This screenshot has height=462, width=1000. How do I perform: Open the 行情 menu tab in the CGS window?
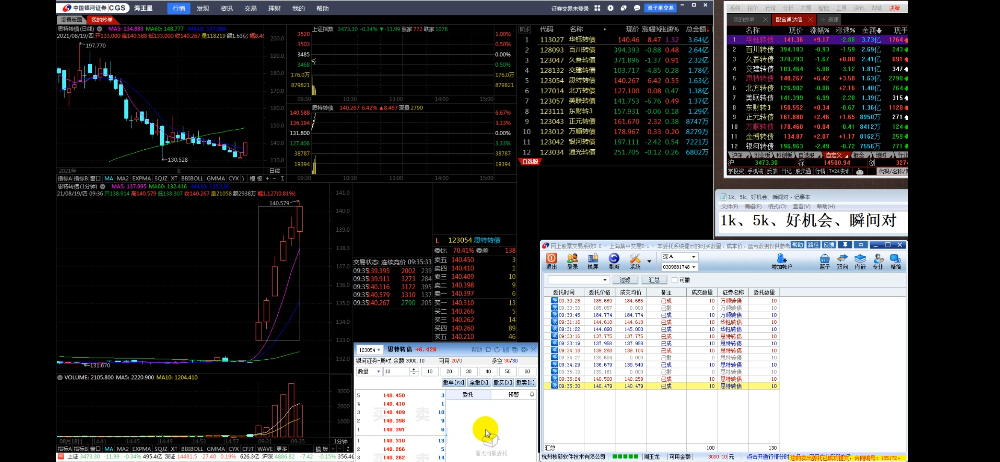(x=179, y=8)
